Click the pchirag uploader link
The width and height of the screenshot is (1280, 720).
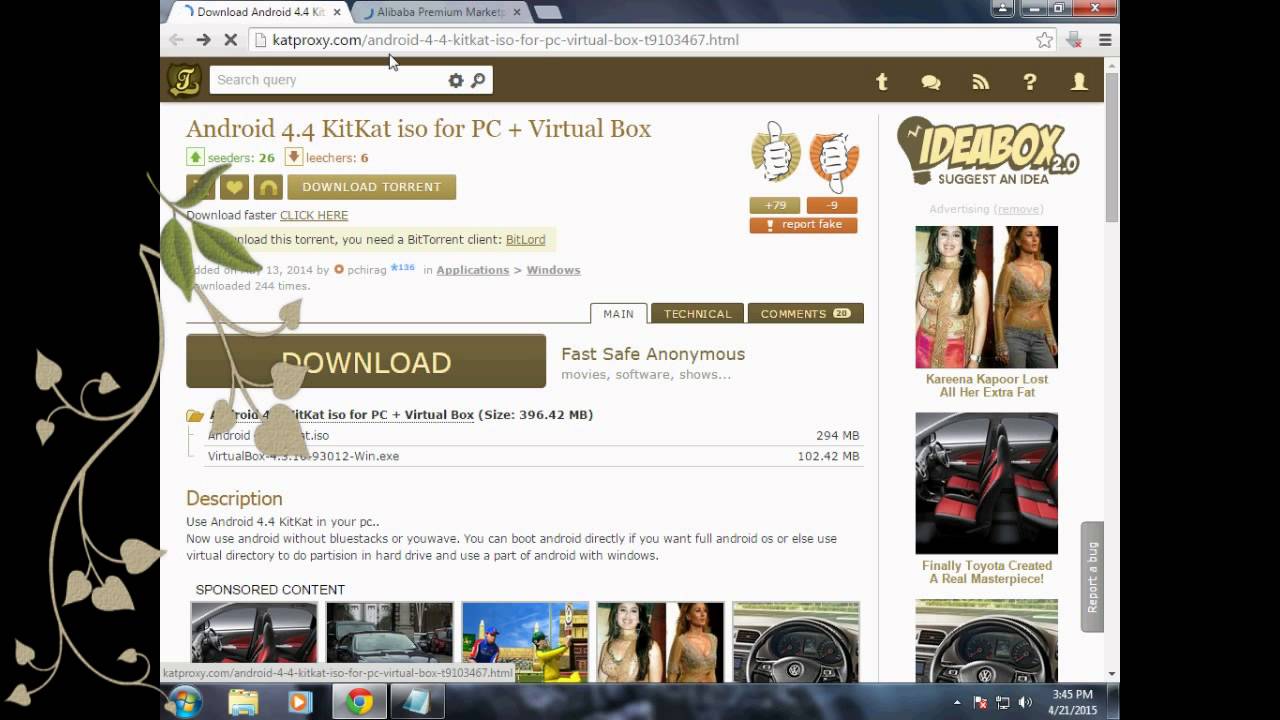(367, 270)
